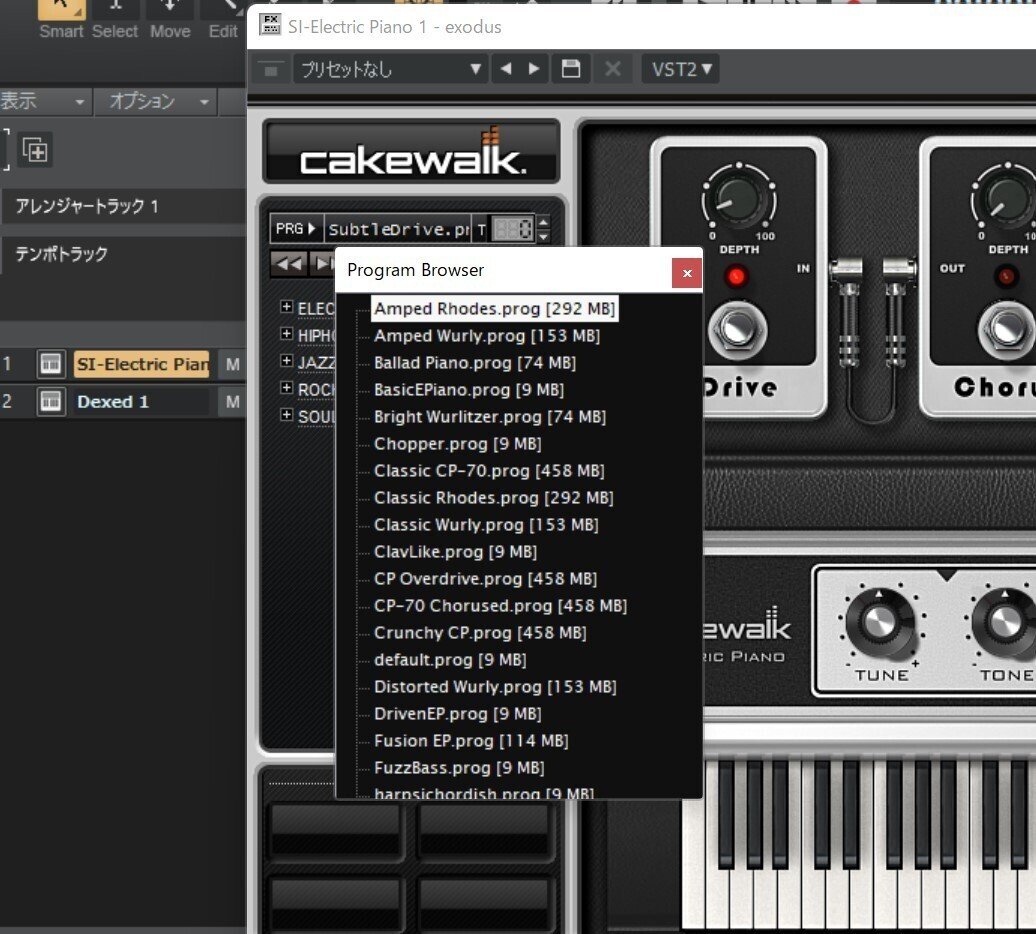
Task: Click the previous preset arrow button
Action: 507,68
